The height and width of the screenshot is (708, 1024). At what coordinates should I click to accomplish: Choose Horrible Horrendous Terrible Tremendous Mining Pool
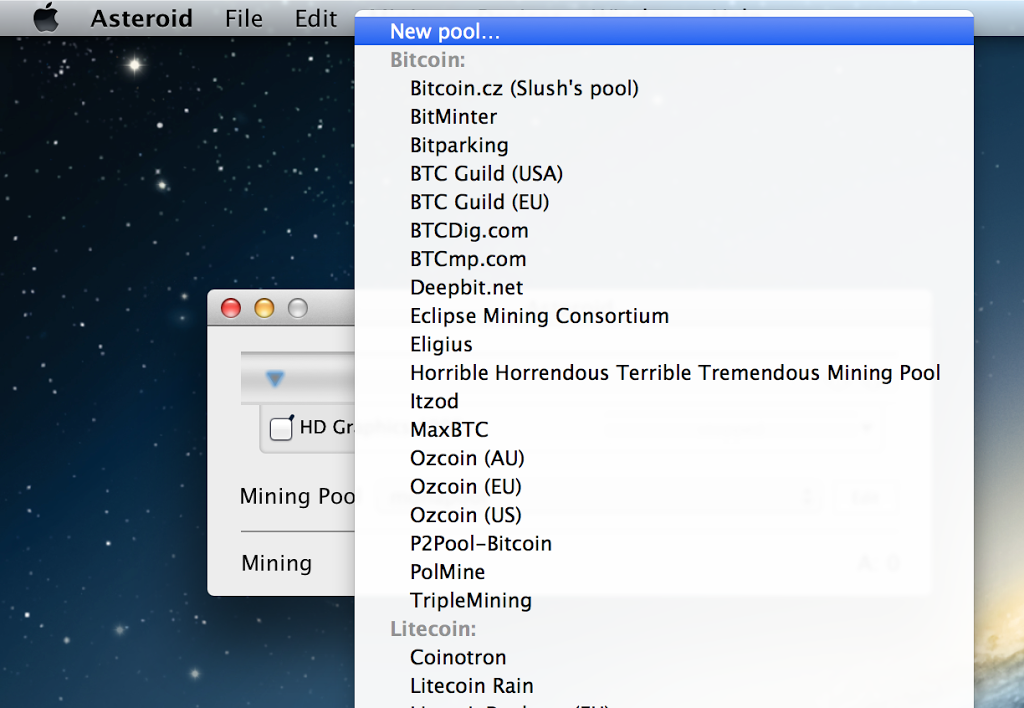click(x=664, y=372)
